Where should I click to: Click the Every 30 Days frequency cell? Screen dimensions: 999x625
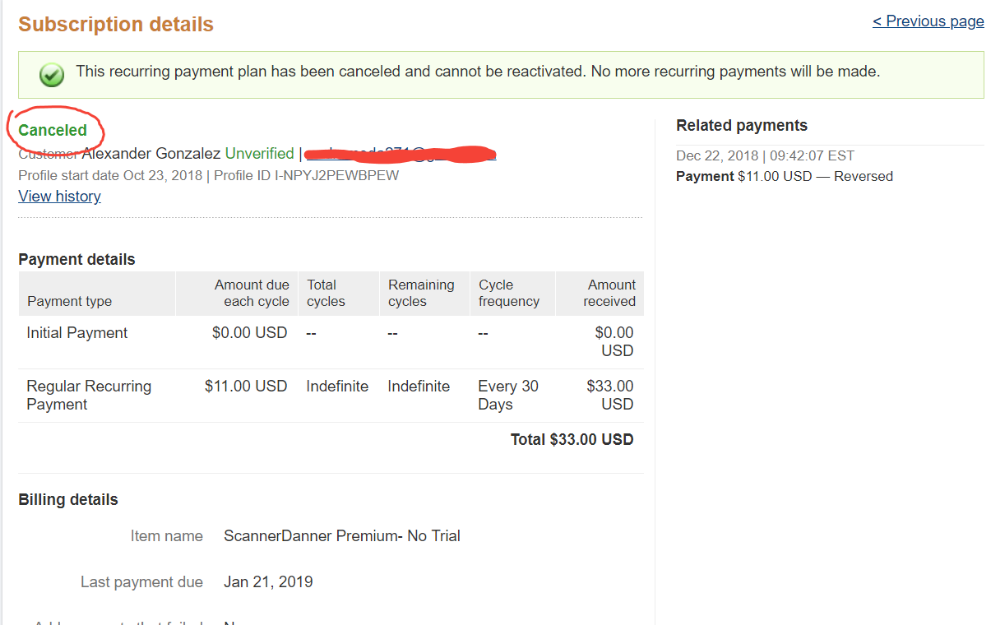508,395
